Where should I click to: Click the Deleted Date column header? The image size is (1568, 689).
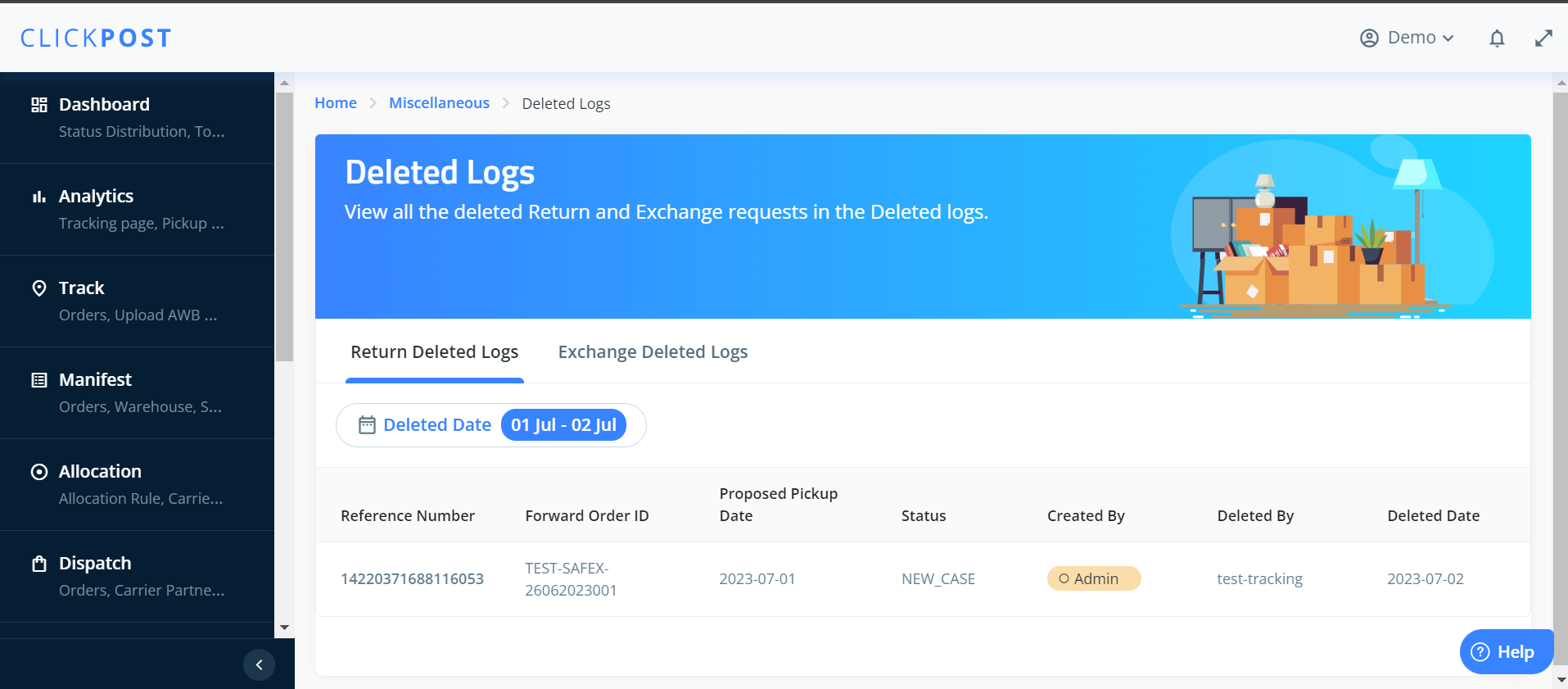click(x=1433, y=516)
